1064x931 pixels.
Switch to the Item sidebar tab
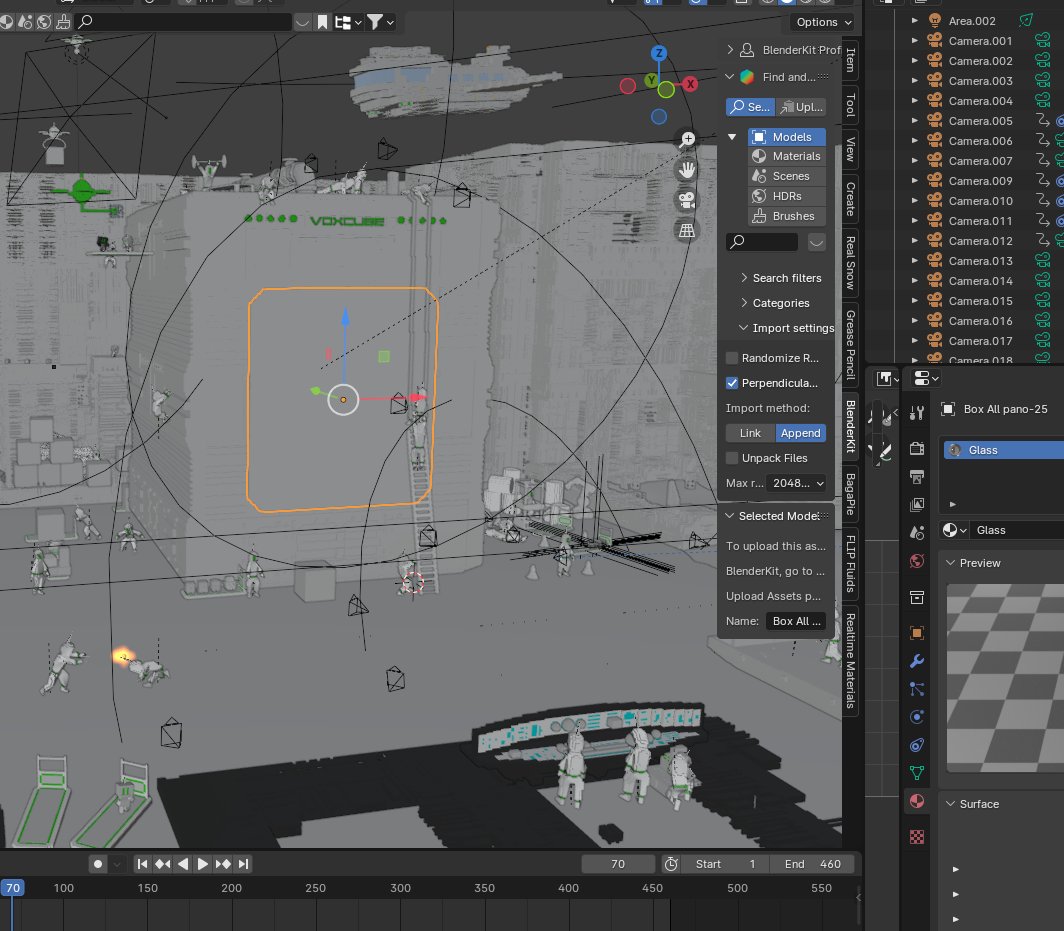[x=851, y=59]
